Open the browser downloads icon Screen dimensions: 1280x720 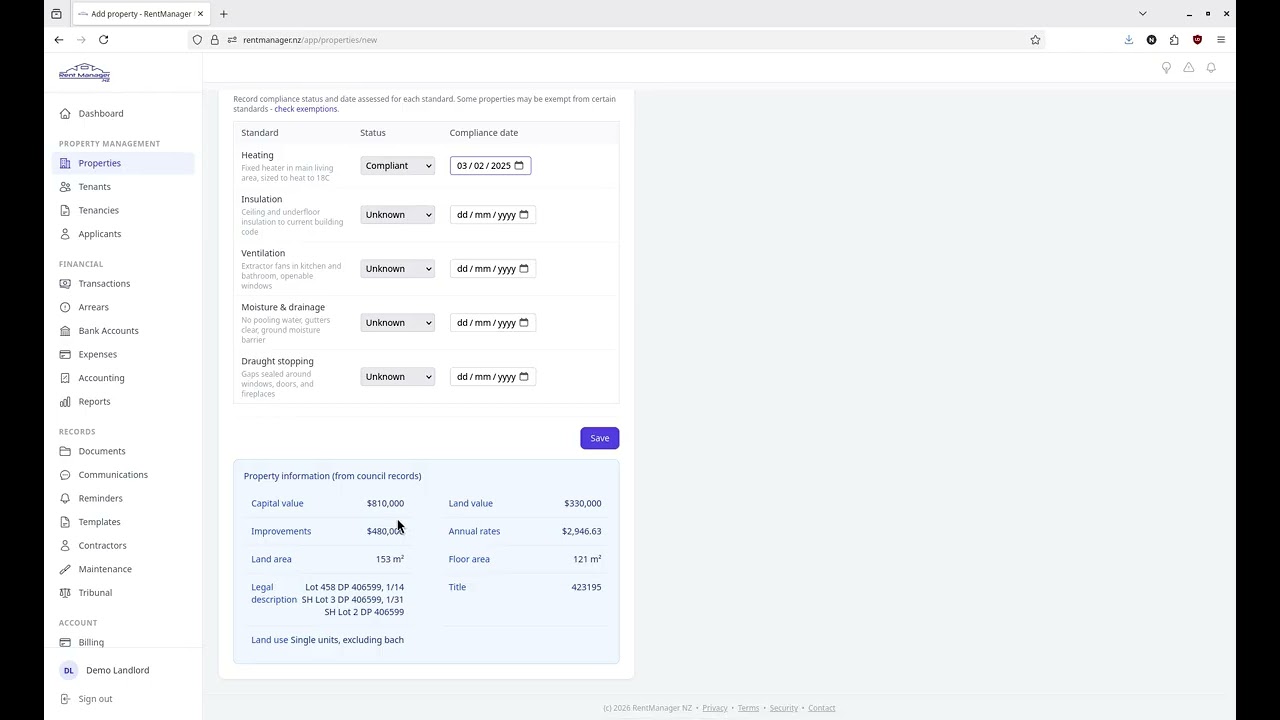tap(1129, 40)
